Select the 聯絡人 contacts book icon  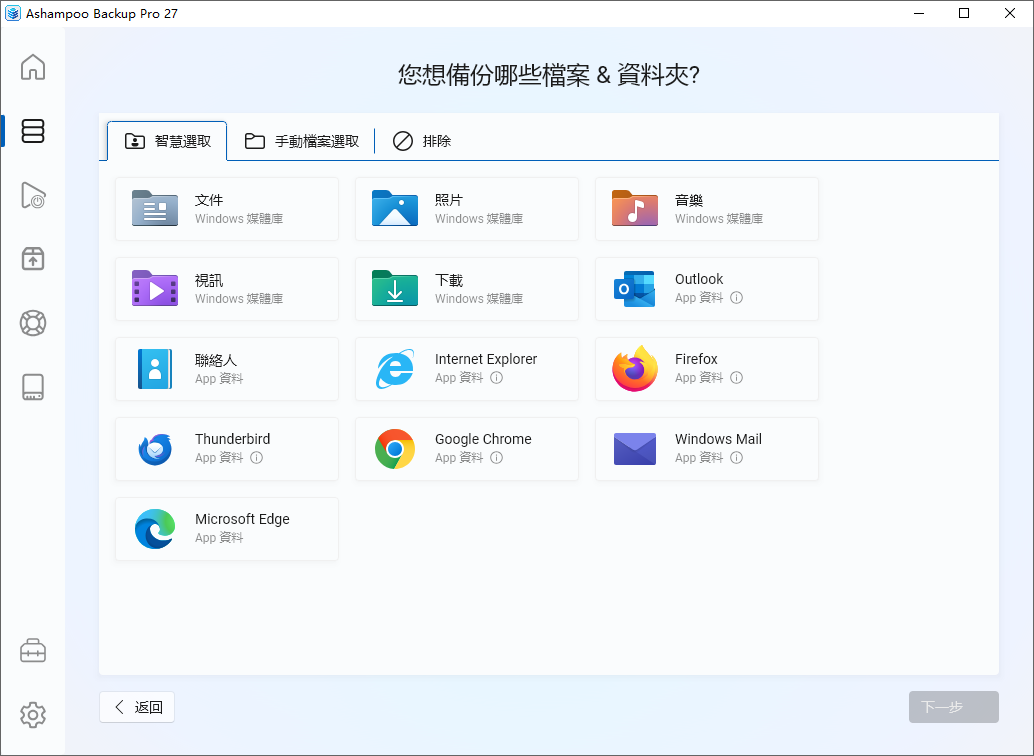(x=155, y=369)
